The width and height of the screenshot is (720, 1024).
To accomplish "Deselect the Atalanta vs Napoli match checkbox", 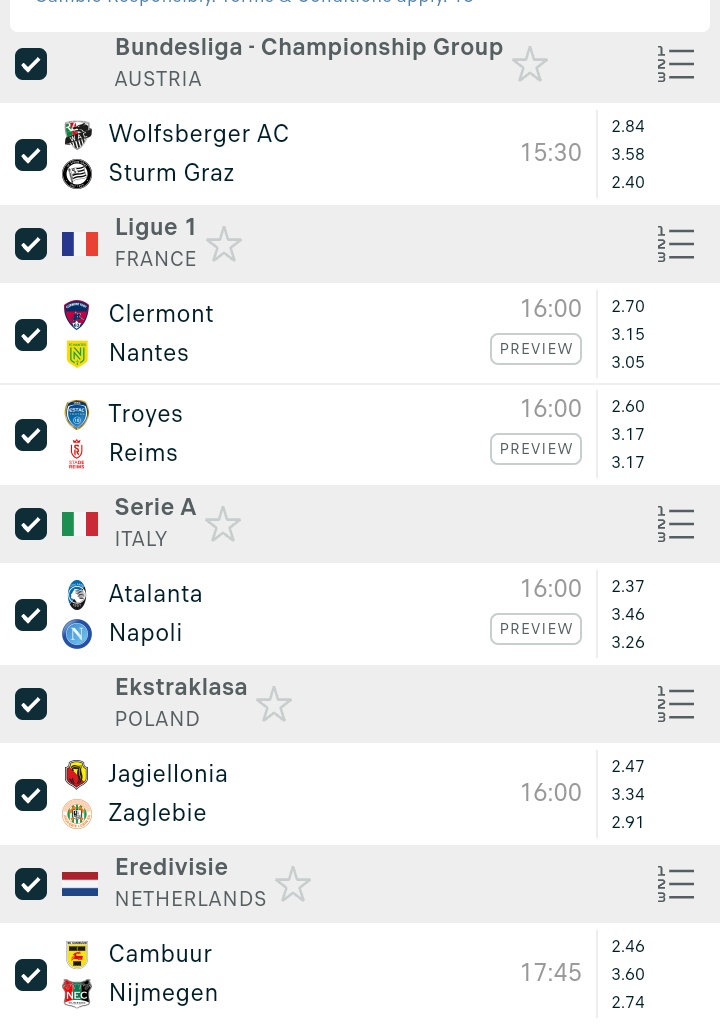I will pyautogui.click(x=31, y=614).
